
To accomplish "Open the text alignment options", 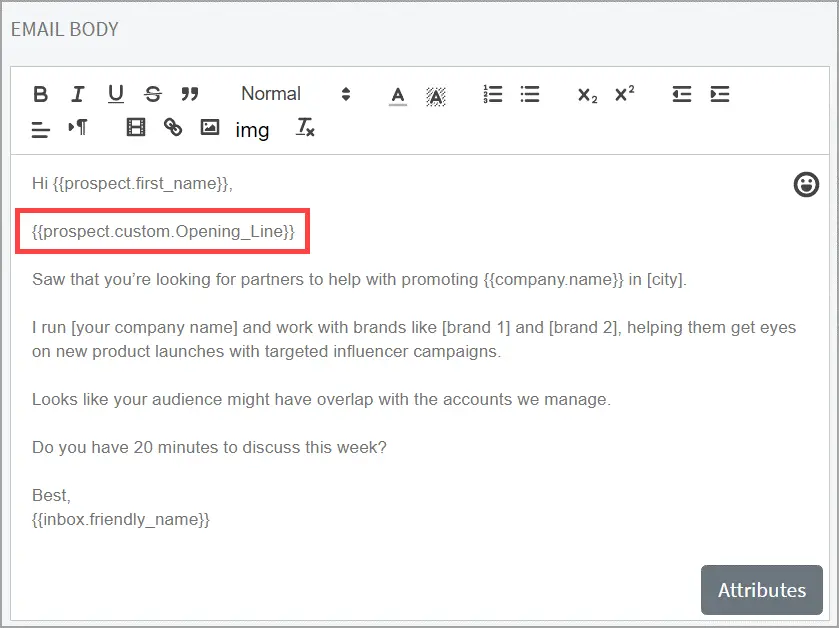I will click(41, 129).
